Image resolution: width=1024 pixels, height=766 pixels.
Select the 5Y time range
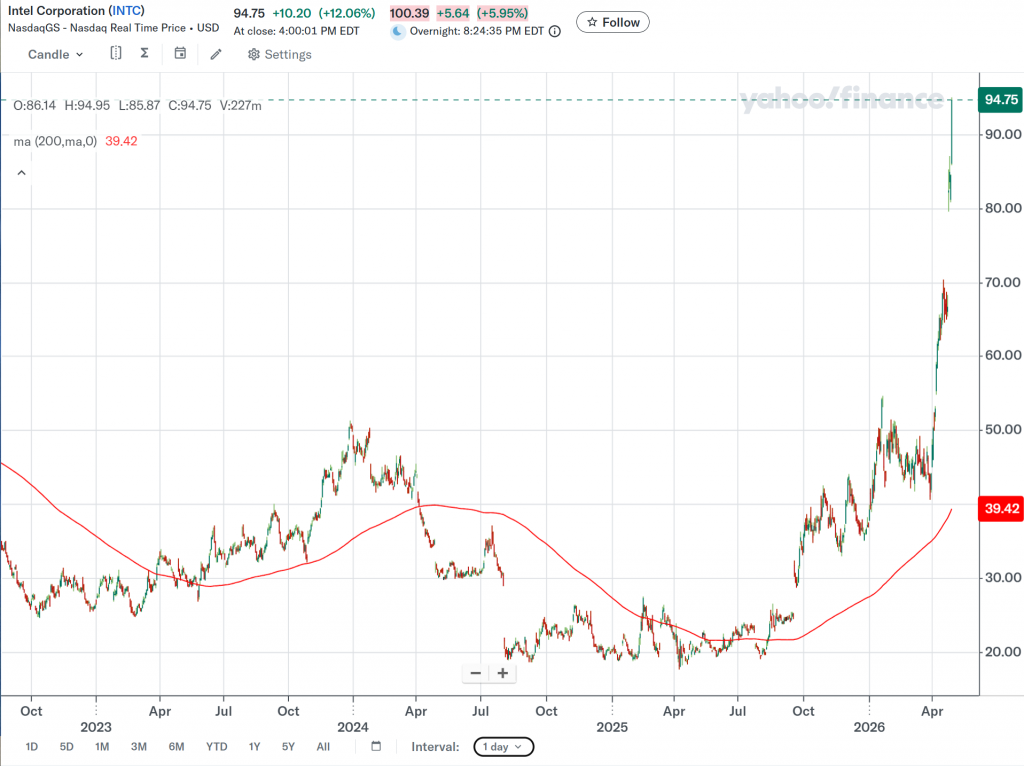pos(288,747)
